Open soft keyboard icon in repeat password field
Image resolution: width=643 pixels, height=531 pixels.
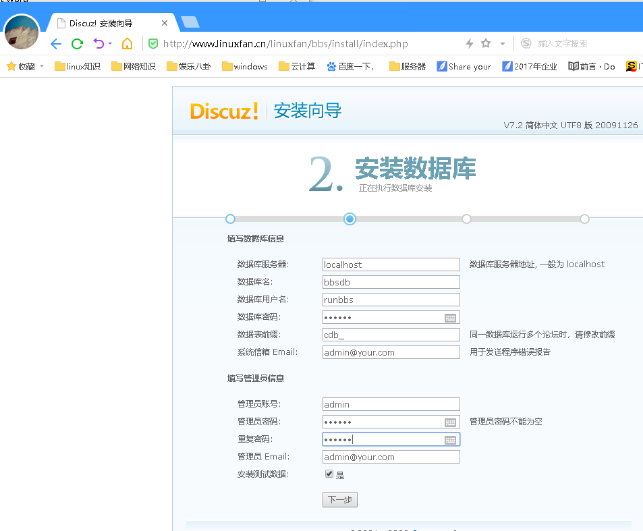coord(450,440)
